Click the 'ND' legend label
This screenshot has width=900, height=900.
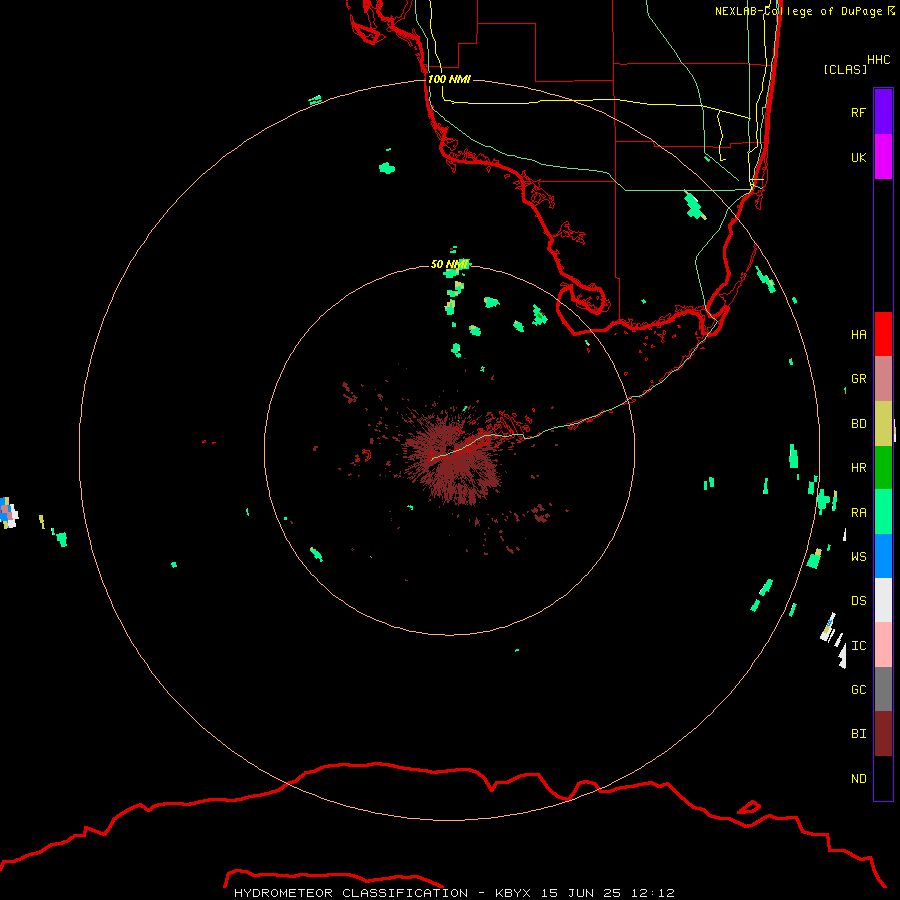[x=858, y=778]
